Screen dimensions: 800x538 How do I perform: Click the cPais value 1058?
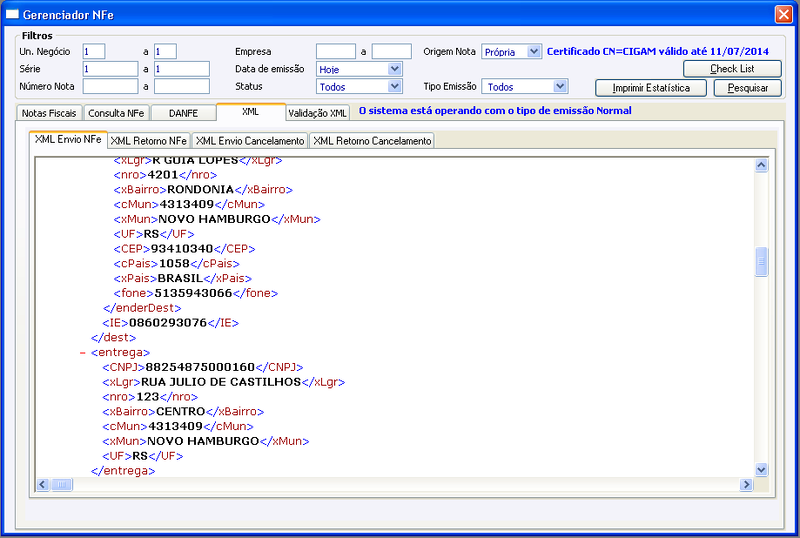click(174, 263)
